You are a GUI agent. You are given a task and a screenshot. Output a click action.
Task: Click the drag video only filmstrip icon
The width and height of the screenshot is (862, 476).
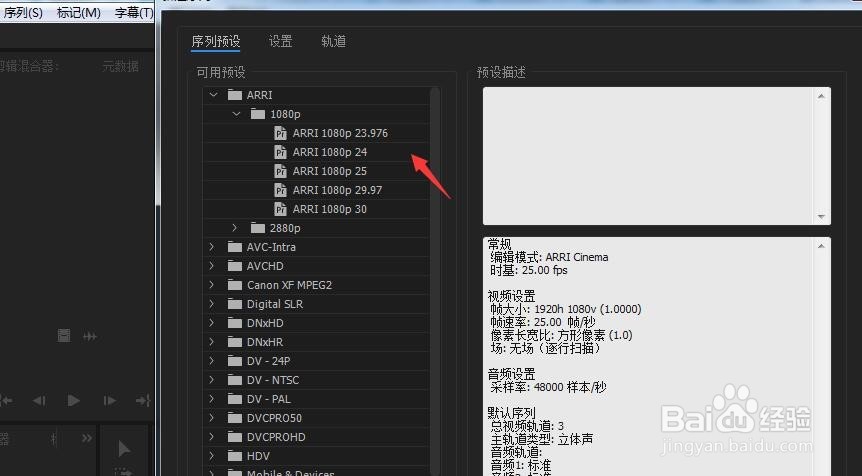pyautogui.click(x=64, y=335)
